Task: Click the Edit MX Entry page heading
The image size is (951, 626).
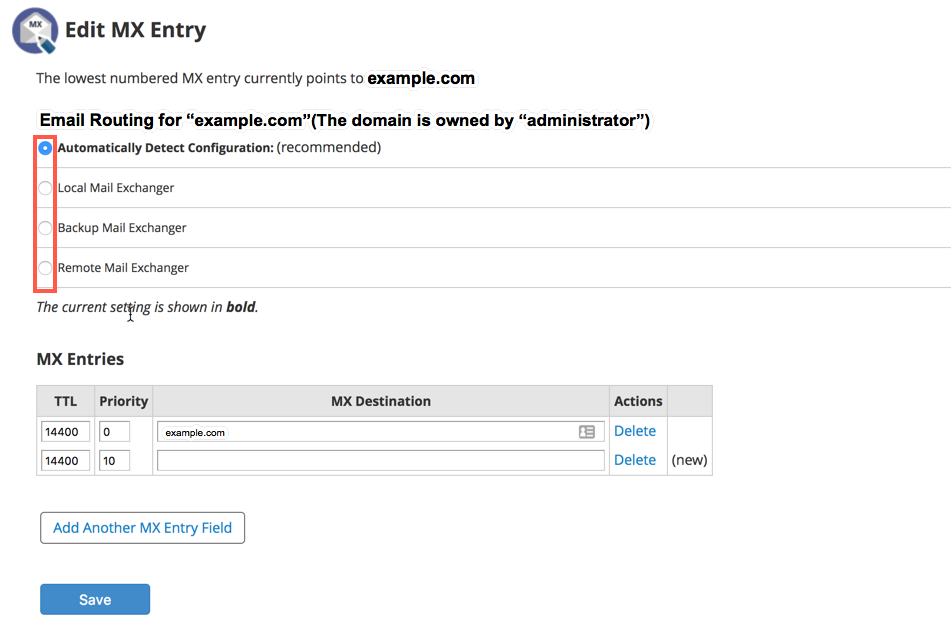Action: [x=135, y=30]
